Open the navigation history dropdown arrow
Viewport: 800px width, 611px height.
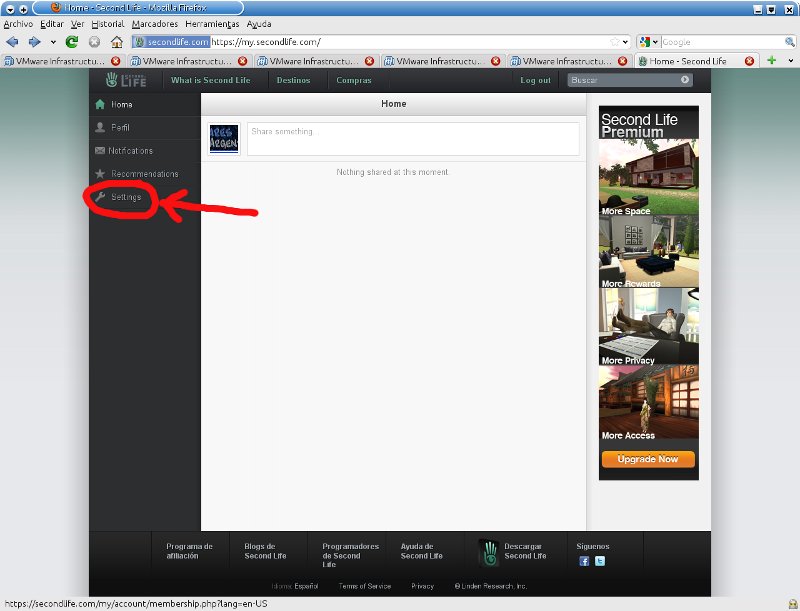(x=53, y=42)
